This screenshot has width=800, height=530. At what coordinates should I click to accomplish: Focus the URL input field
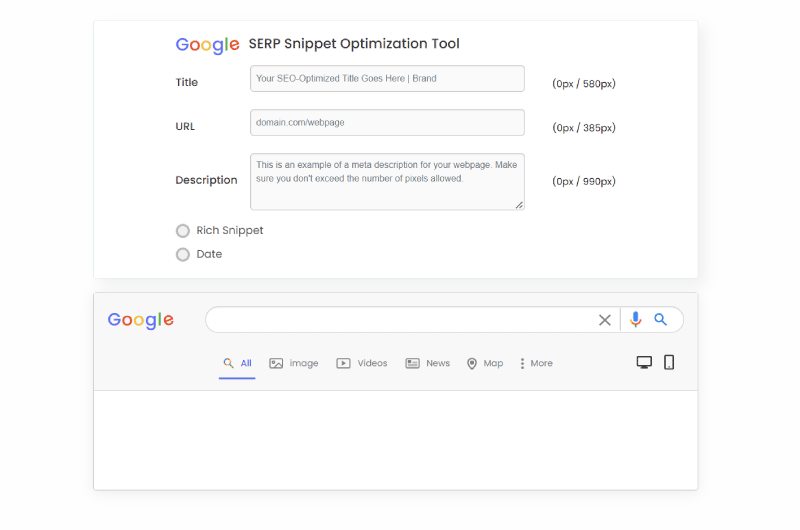[x=387, y=122]
